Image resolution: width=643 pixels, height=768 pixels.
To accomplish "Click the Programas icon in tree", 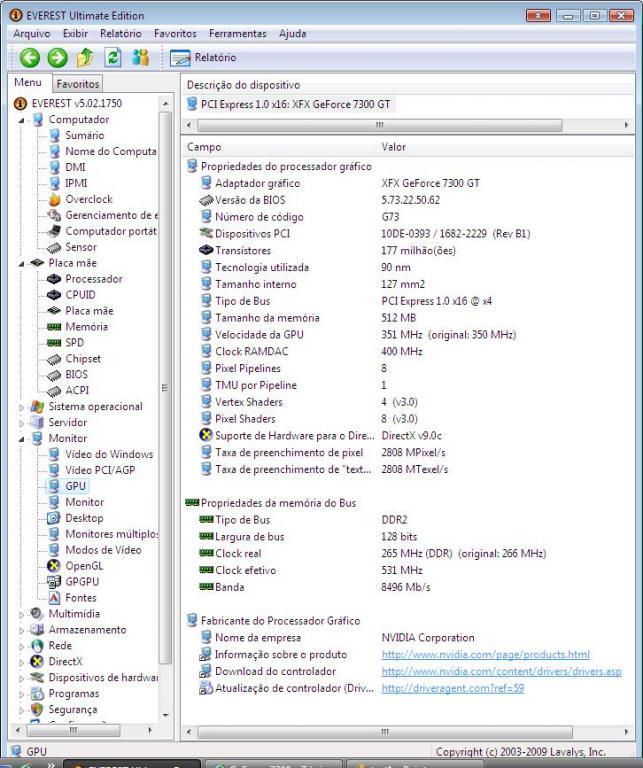I will click(x=37, y=694).
